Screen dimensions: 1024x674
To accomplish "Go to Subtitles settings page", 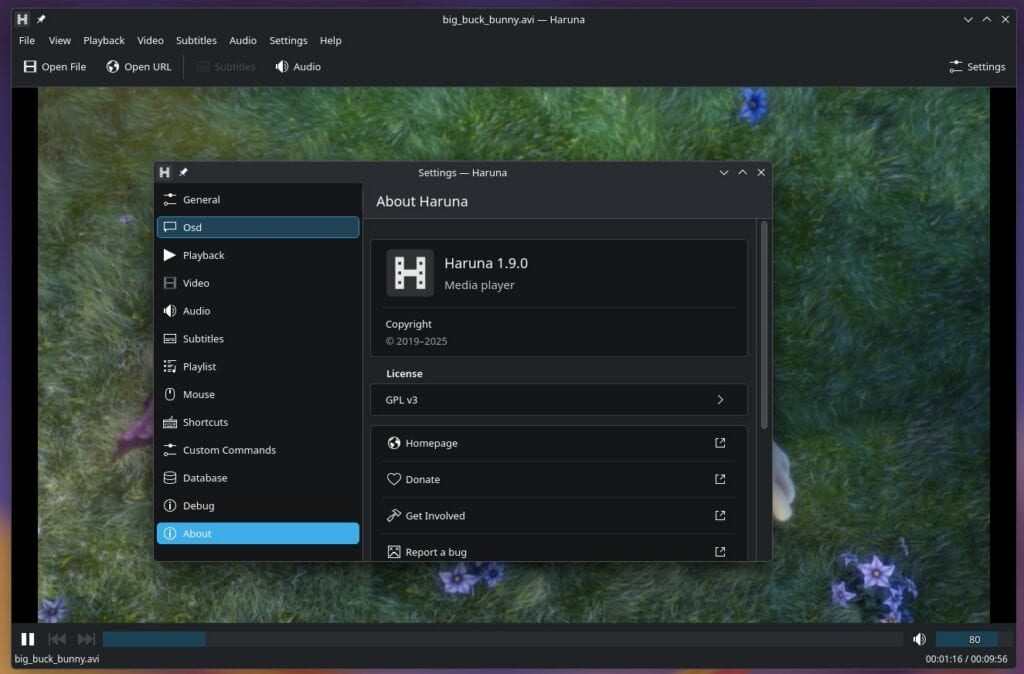I will [x=258, y=339].
